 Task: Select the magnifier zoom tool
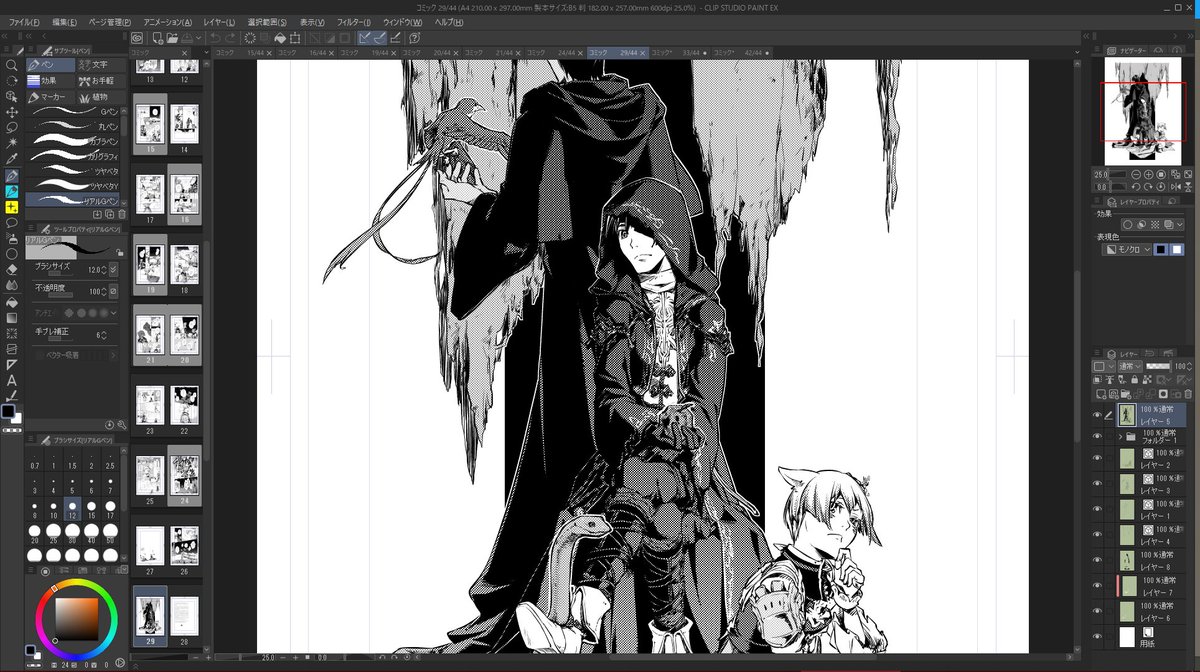click(12, 65)
